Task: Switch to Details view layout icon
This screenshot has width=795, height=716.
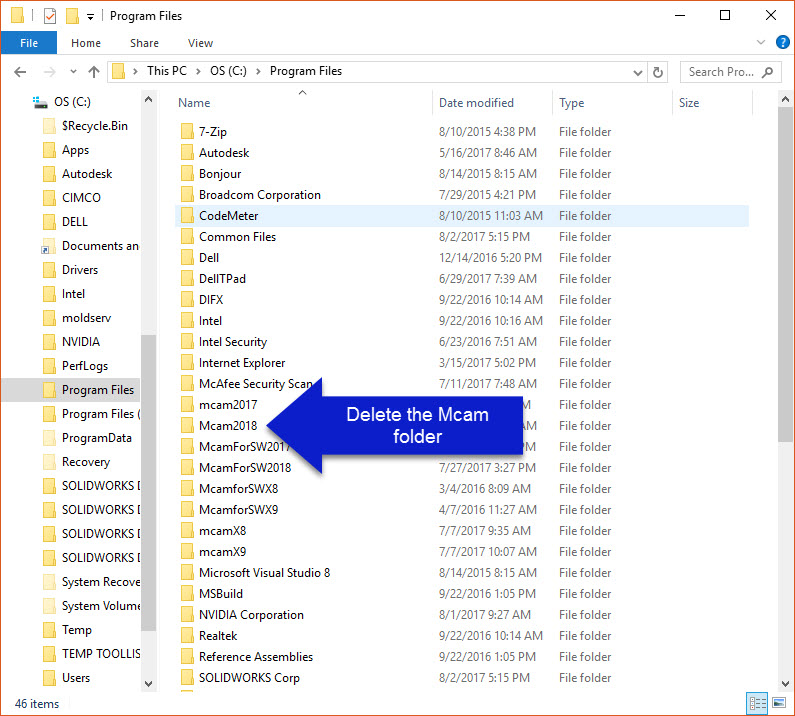Action: [757, 703]
